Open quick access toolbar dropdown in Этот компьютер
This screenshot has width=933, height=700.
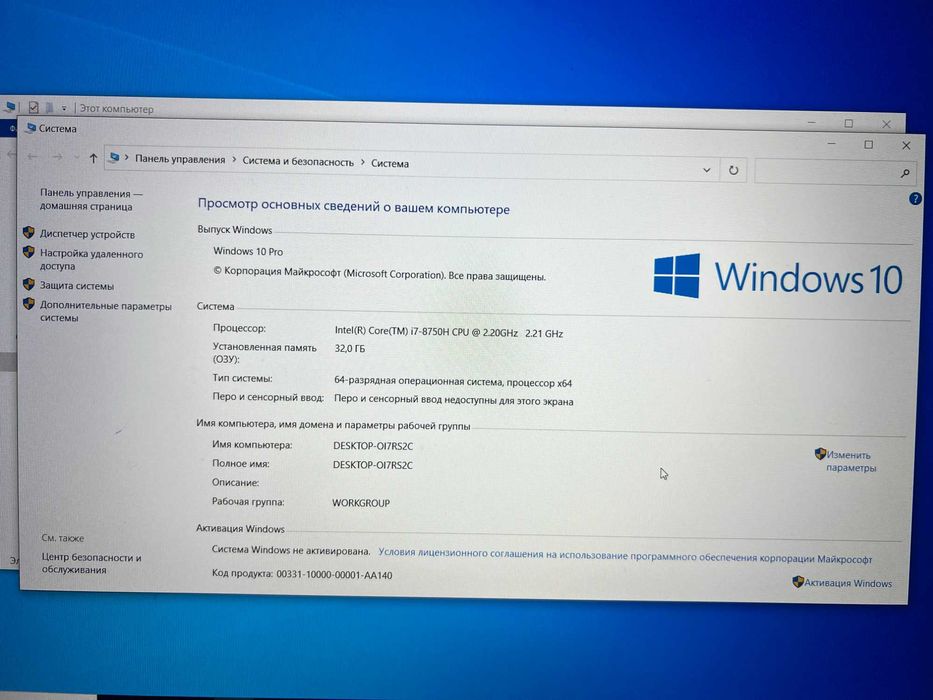point(64,108)
